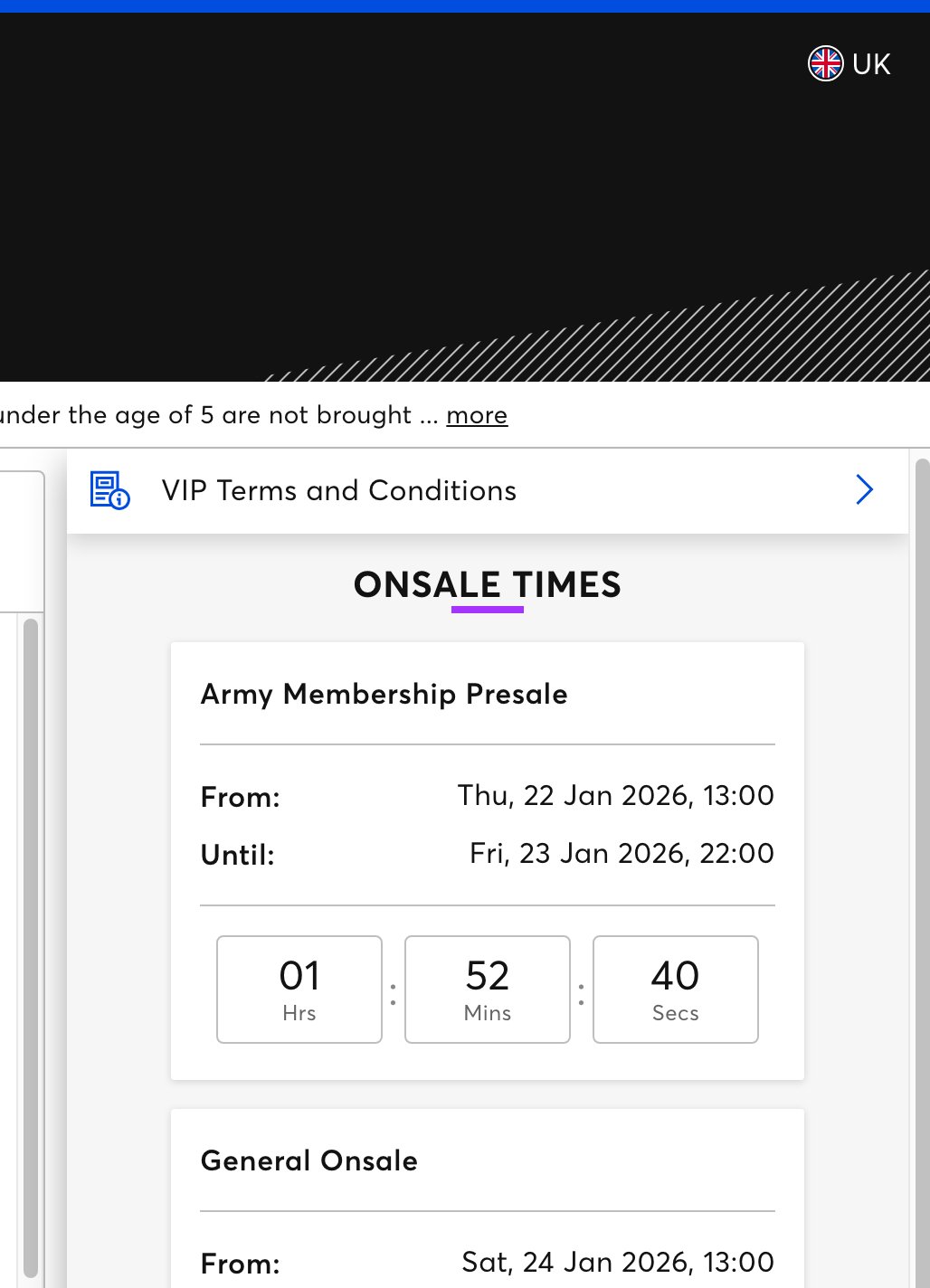Click the Hrs countdown box
Viewport: 930px width, 1288px height.
click(299, 989)
